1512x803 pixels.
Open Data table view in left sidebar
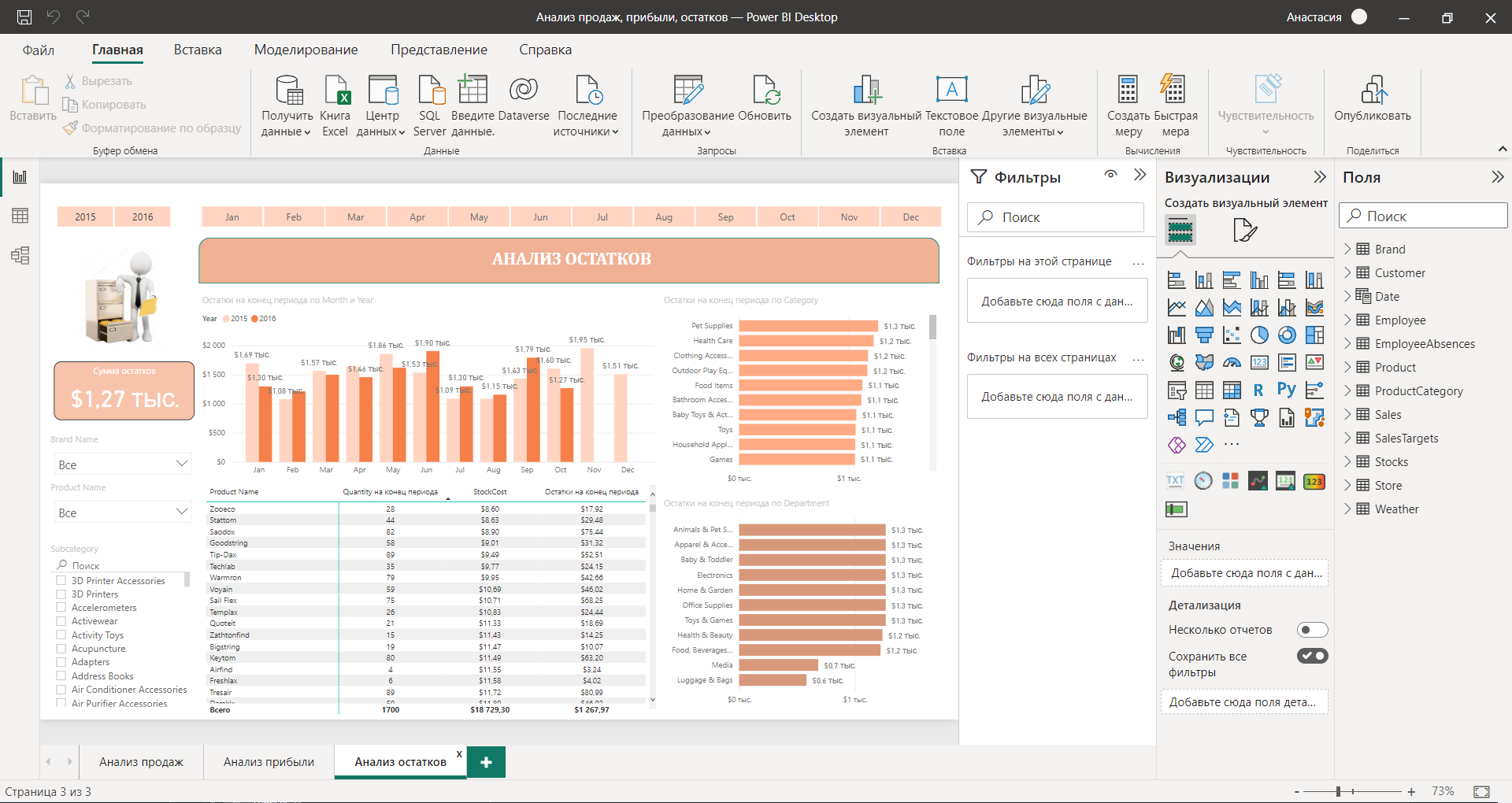(20, 216)
